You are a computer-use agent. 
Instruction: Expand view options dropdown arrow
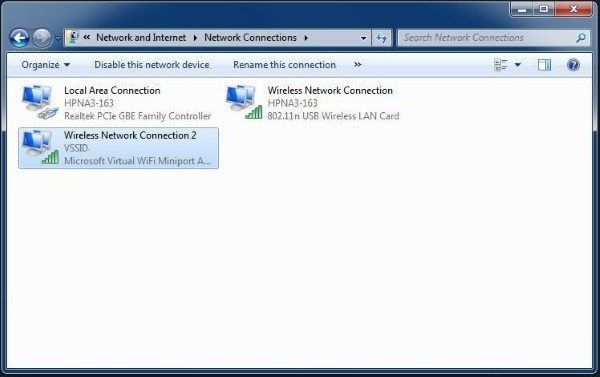click(517, 65)
